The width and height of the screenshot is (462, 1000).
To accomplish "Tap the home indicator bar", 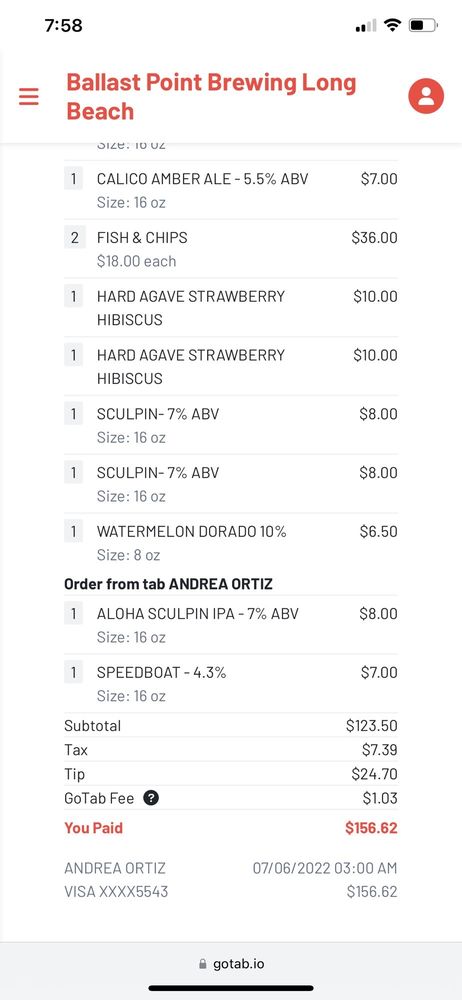I will pyautogui.click(x=231, y=988).
